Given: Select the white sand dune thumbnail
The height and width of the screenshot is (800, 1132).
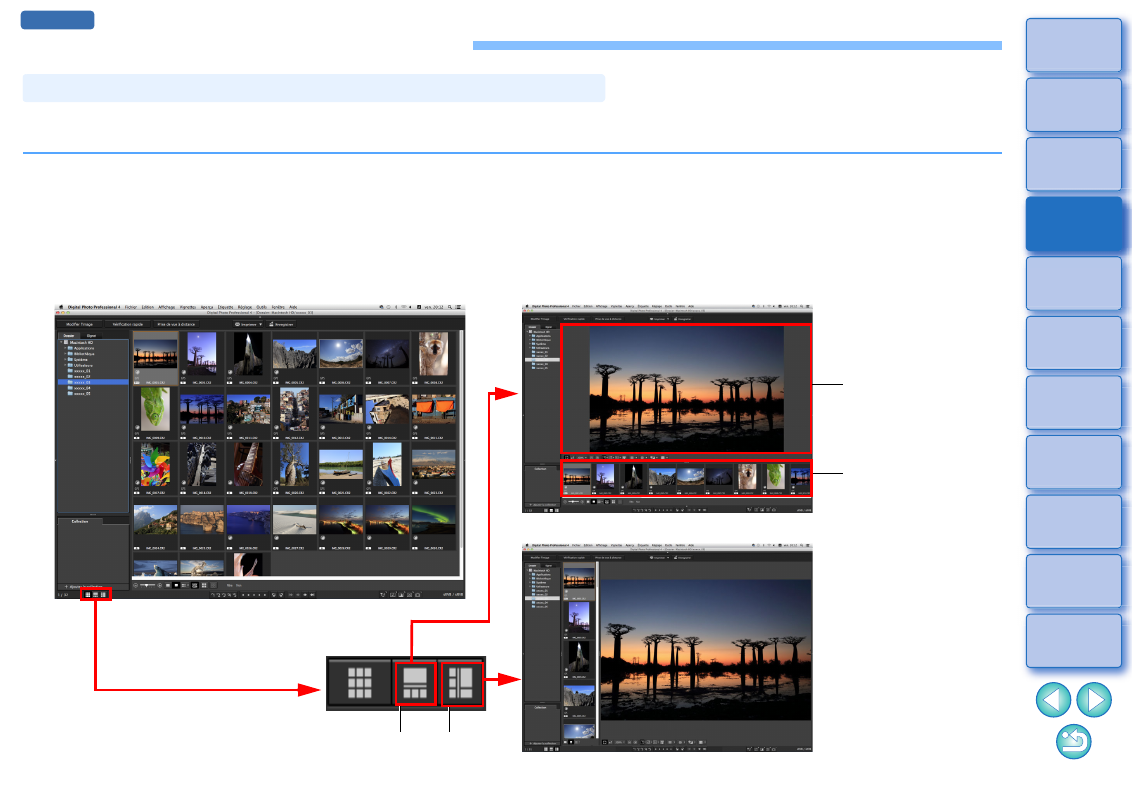Looking at the screenshot, I should pos(295,521).
